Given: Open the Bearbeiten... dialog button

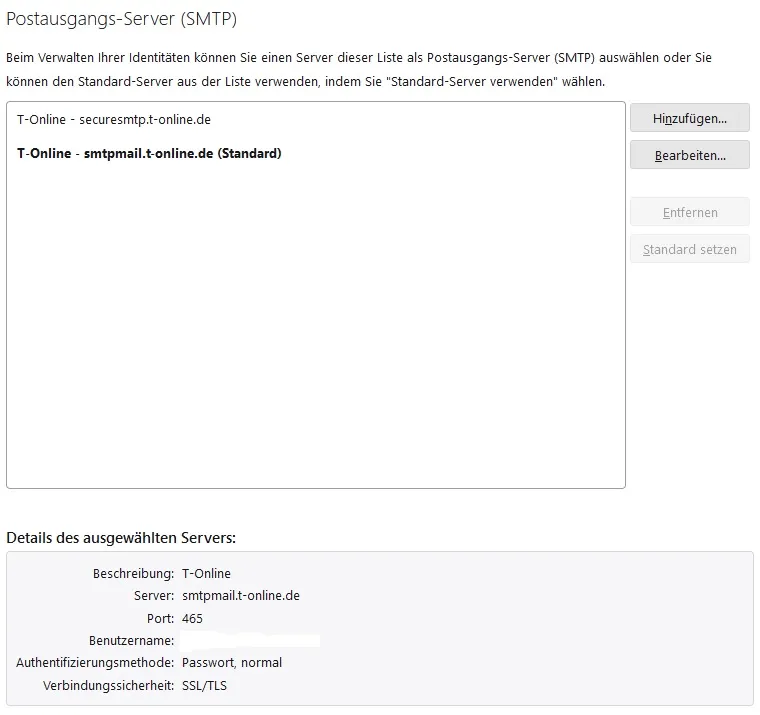Looking at the screenshot, I should coord(689,155).
